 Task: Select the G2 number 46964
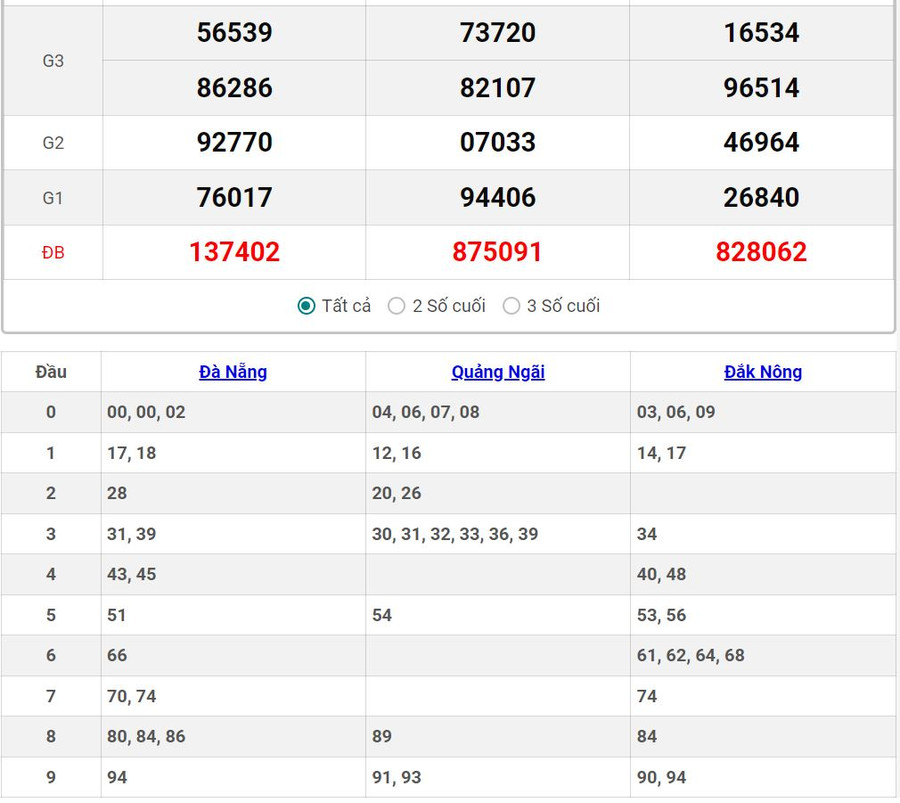point(761,142)
